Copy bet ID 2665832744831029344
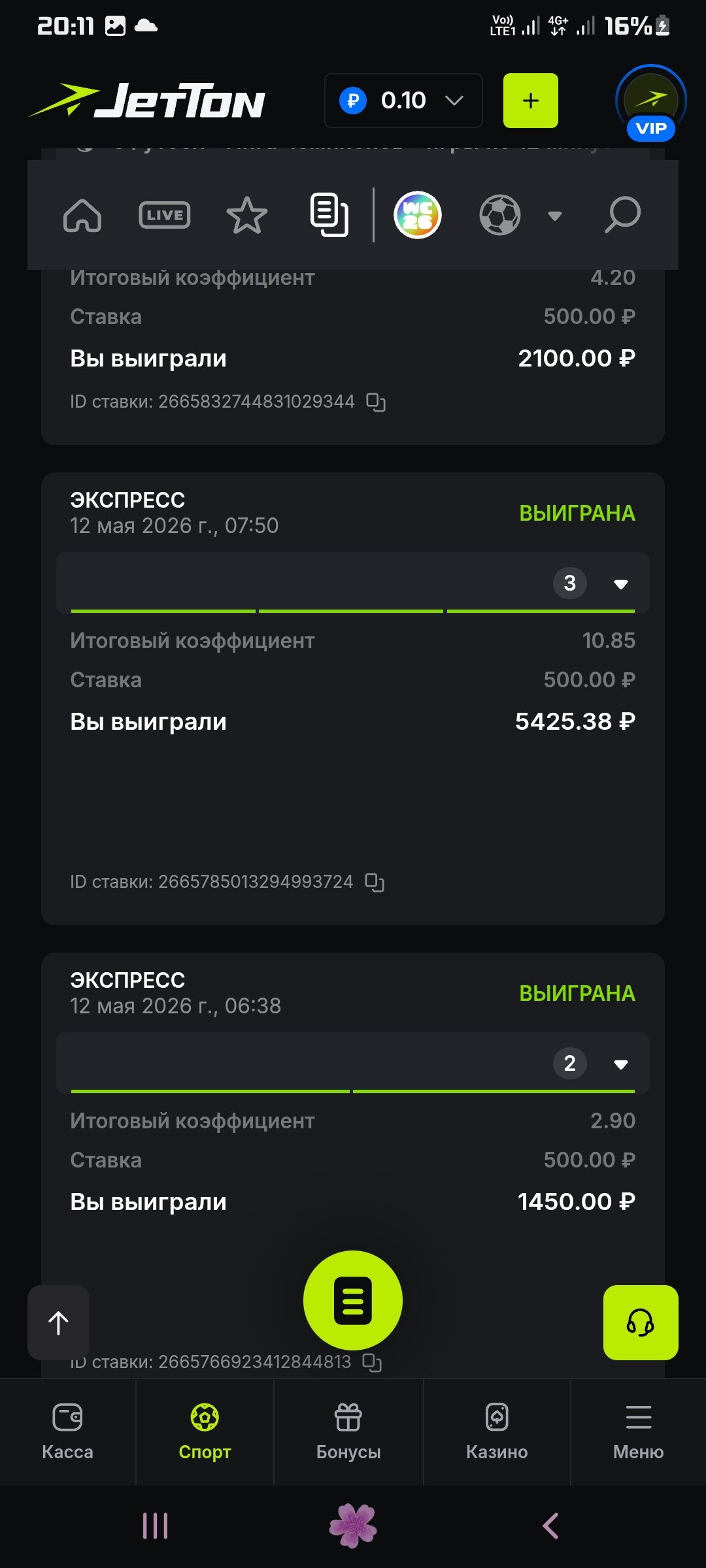 (376, 402)
